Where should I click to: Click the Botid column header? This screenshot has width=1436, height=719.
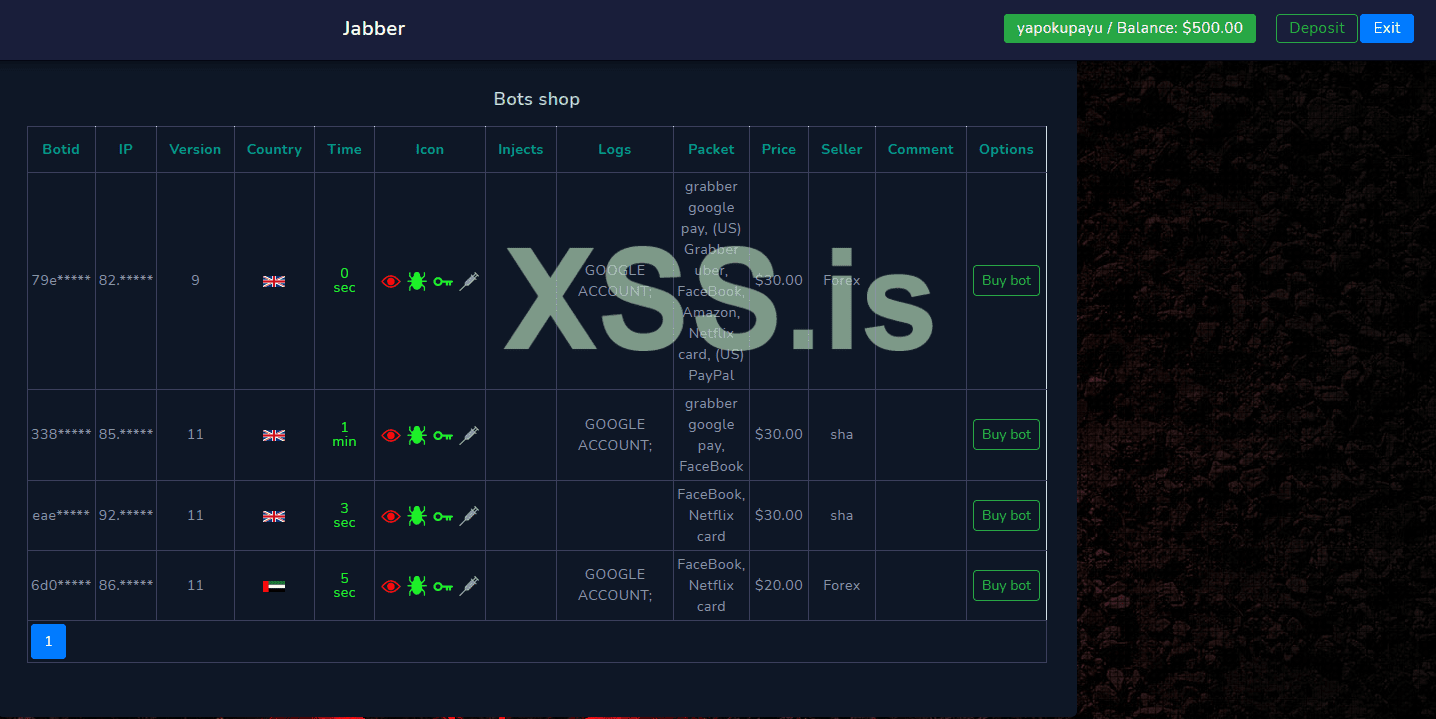(61, 149)
